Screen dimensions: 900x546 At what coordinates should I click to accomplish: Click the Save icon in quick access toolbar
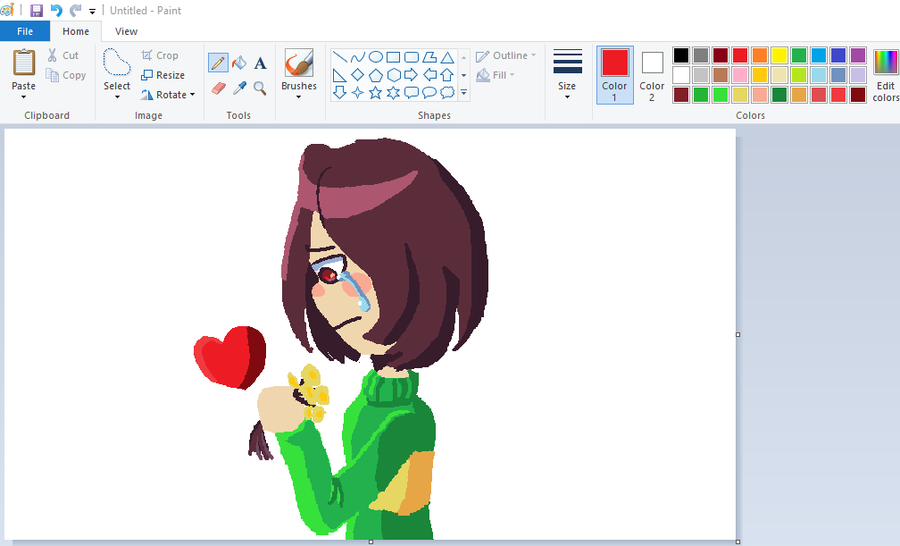pos(36,10)
